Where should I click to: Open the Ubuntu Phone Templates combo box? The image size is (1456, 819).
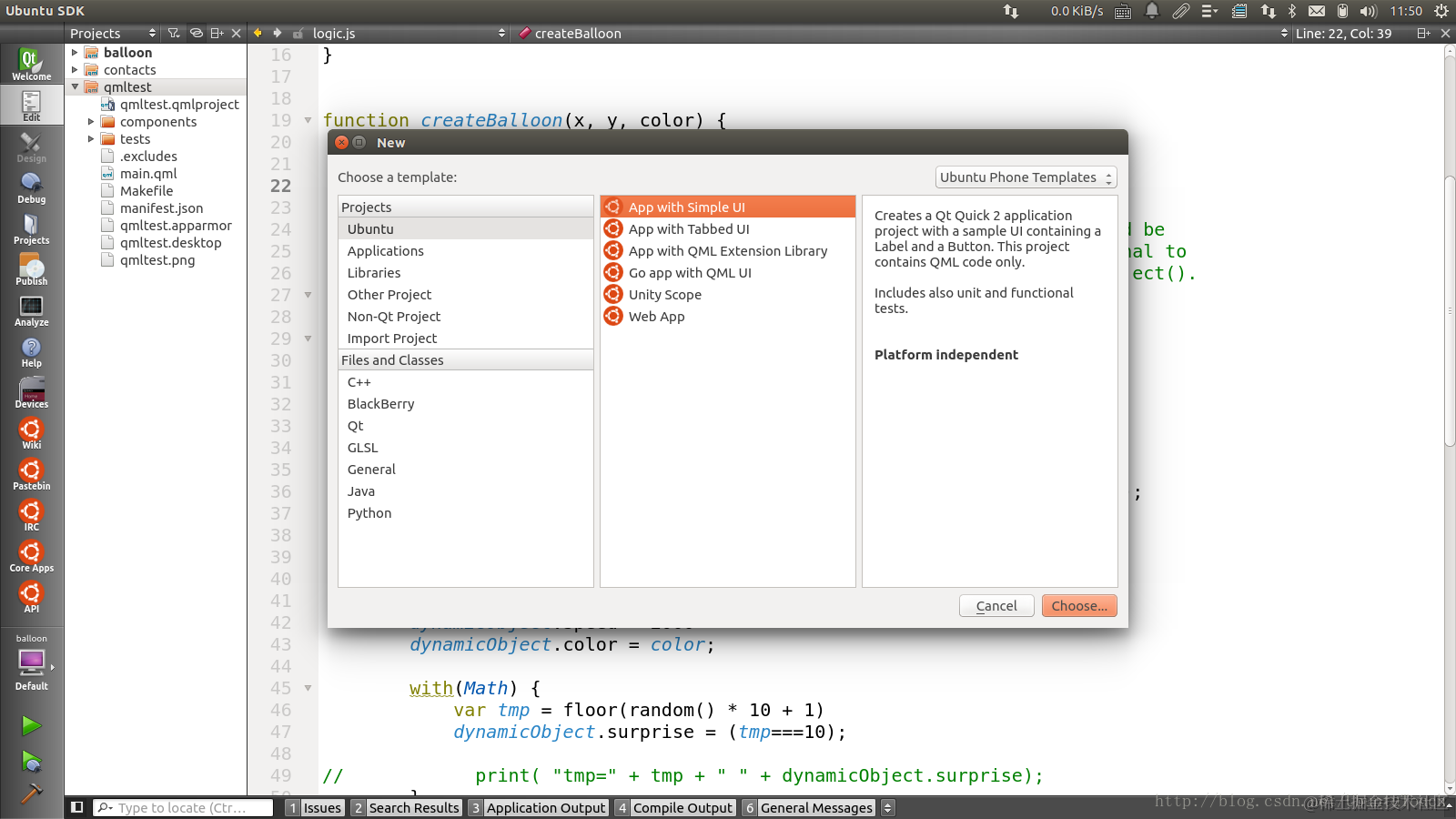tap(1026, 177)
